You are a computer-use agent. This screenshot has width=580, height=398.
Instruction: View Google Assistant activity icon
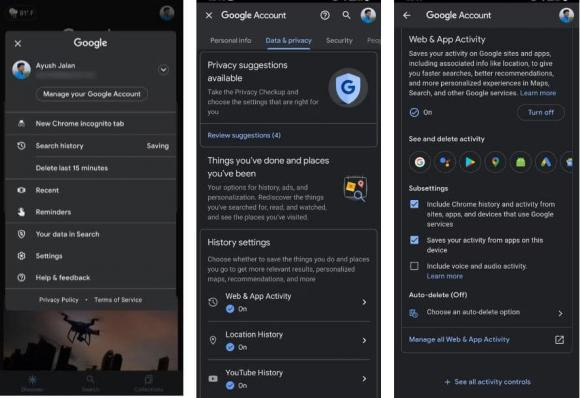click(445, 162)
